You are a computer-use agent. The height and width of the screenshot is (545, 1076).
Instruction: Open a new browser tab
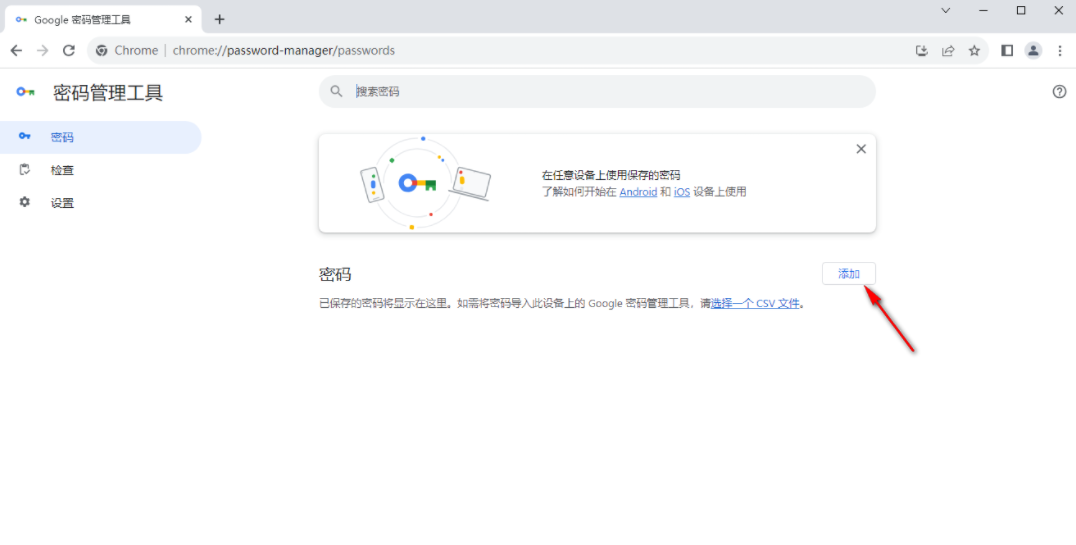[220, 19]
